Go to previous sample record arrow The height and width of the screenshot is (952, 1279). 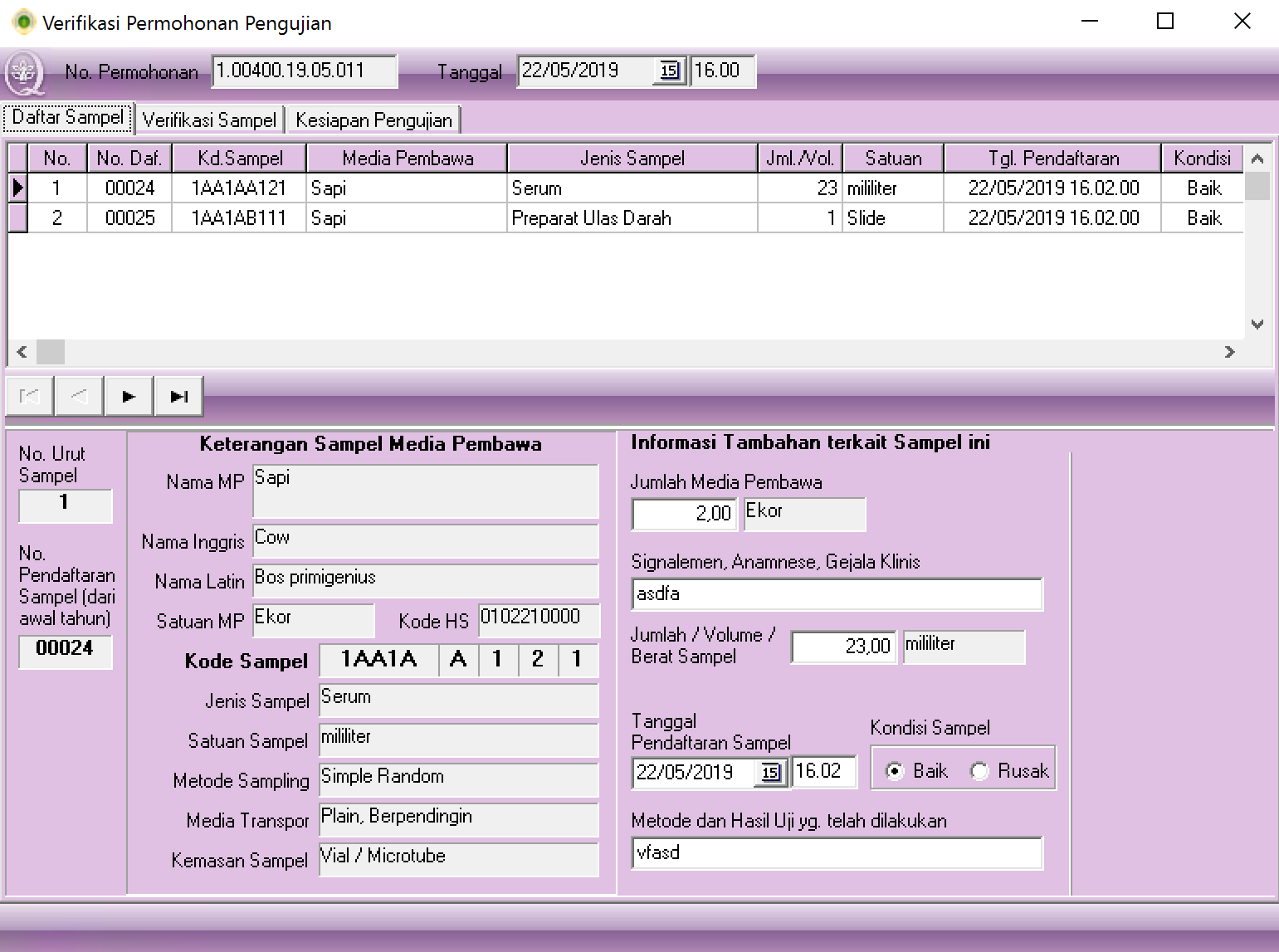coord(79,397)
